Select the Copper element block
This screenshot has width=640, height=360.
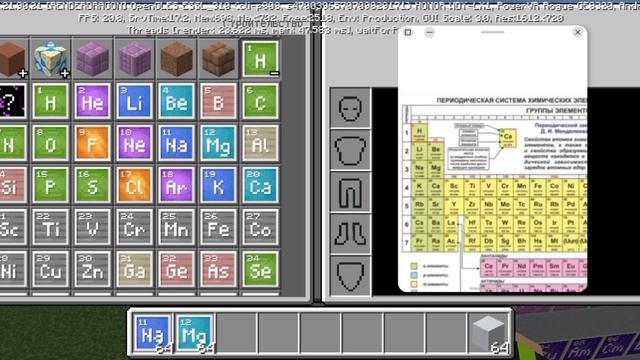(50, 269)
